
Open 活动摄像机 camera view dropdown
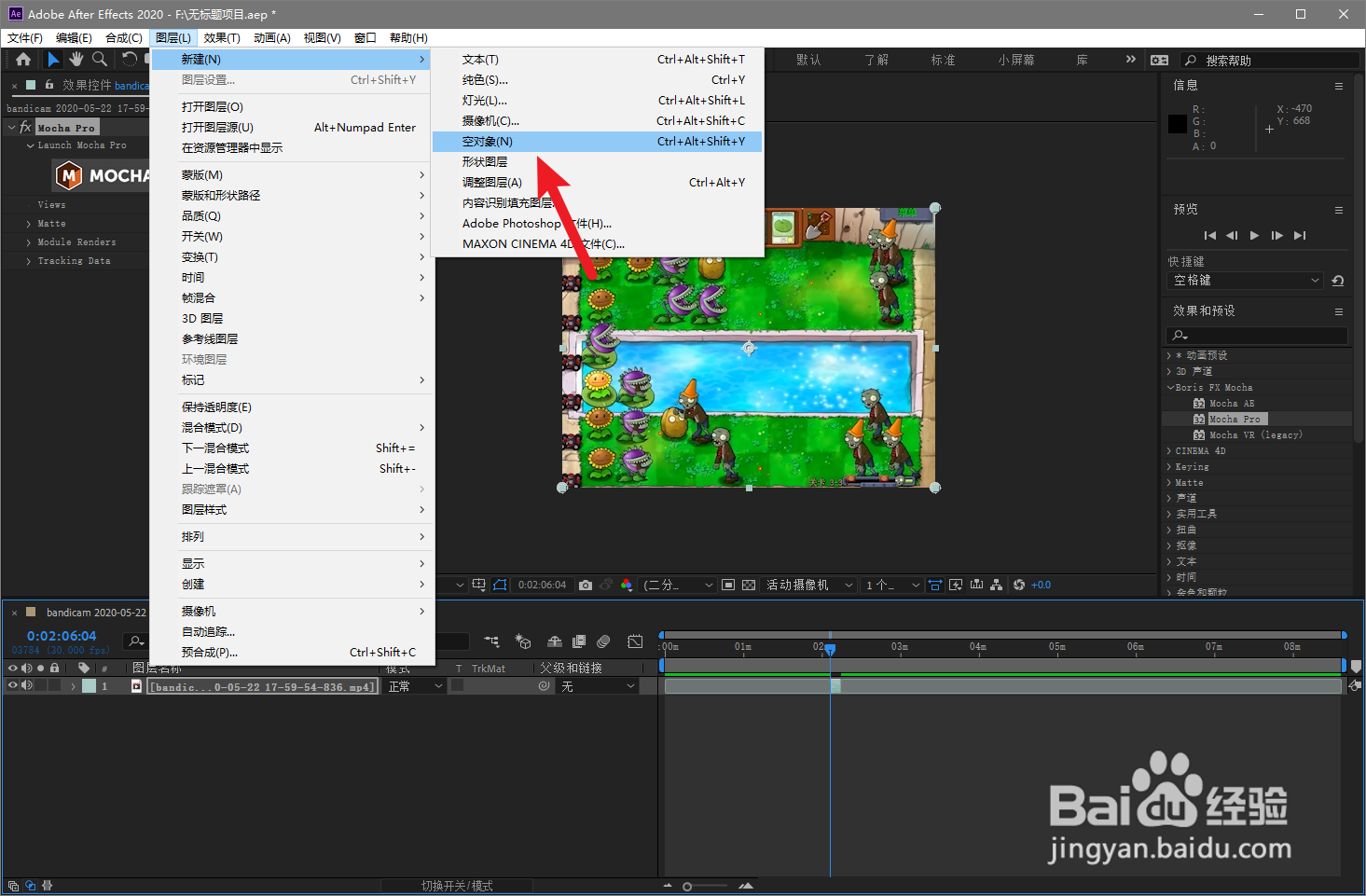809,586
